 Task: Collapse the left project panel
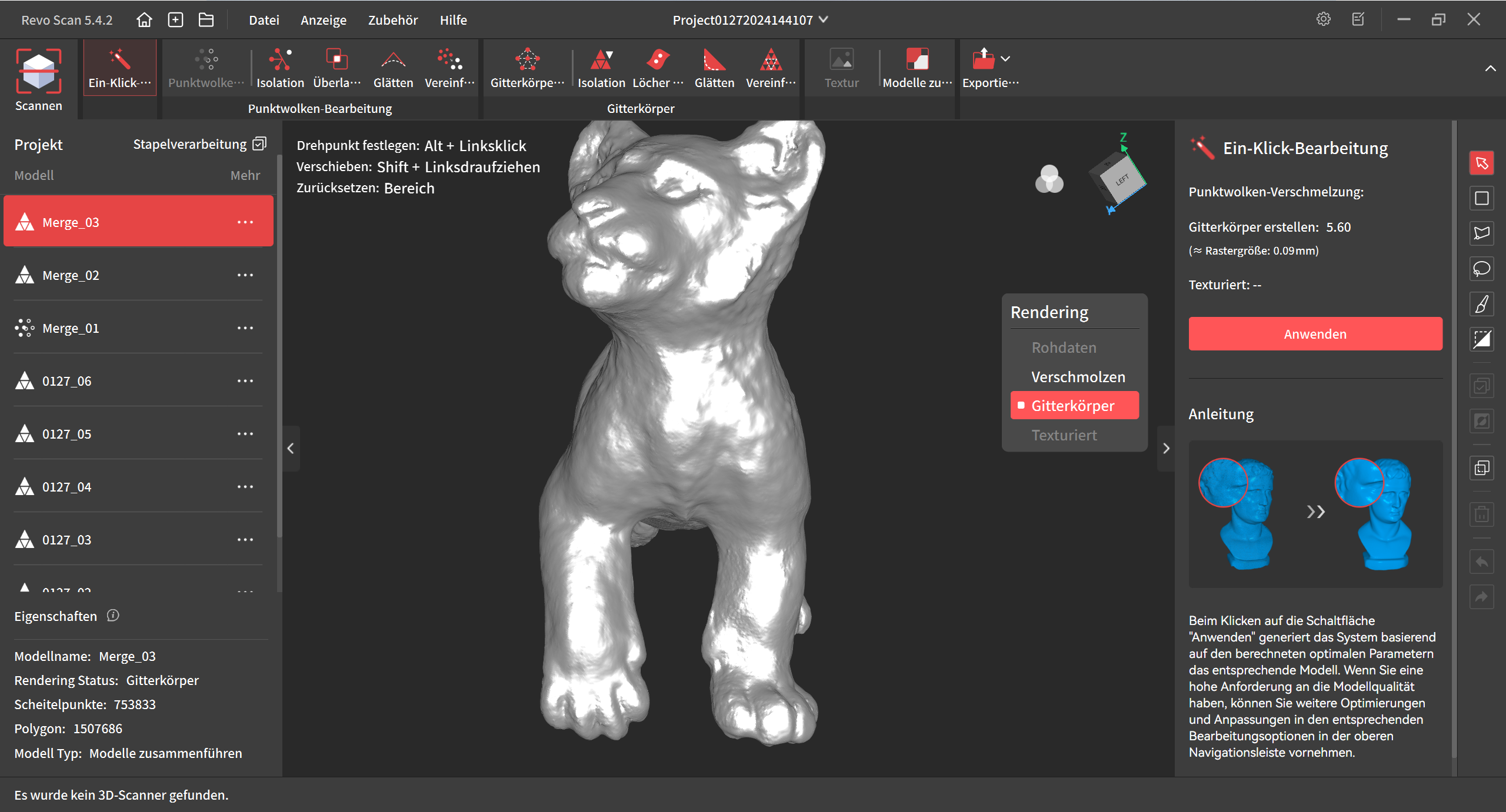291,449
